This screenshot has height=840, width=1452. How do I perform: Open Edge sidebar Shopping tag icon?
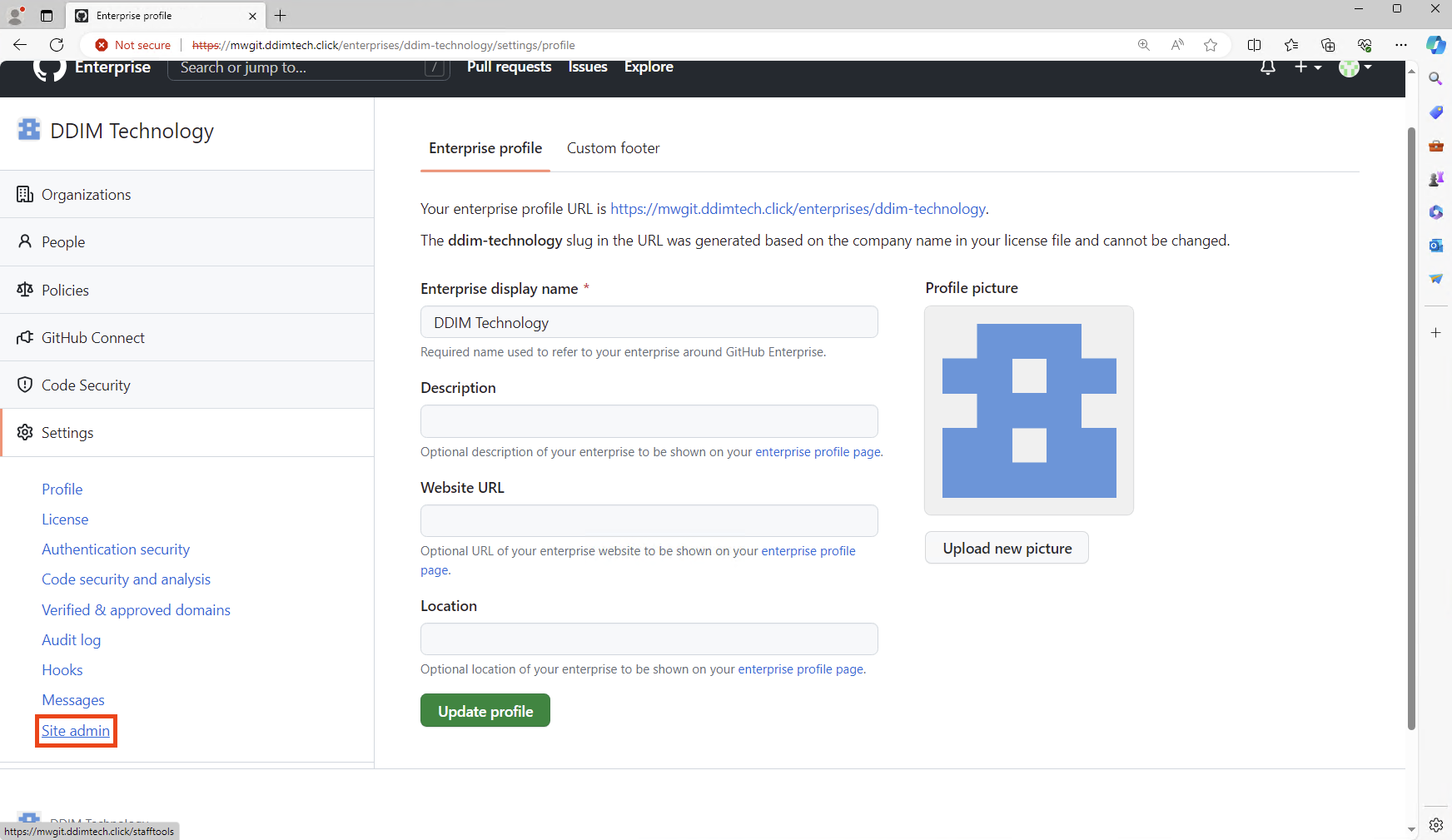pos(1436,112)
